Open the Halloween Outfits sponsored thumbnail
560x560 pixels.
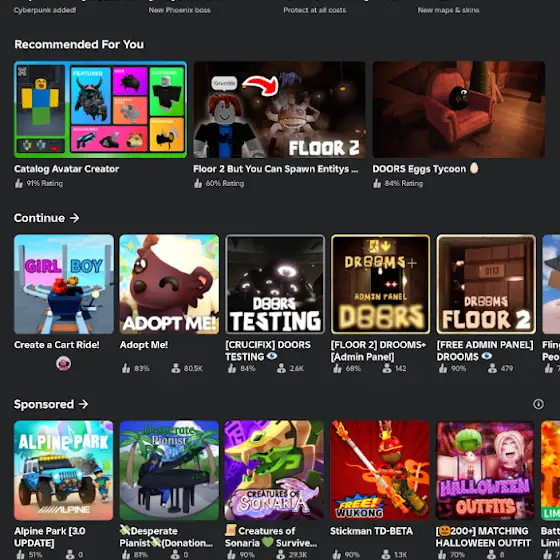click(x=486, y=470)
